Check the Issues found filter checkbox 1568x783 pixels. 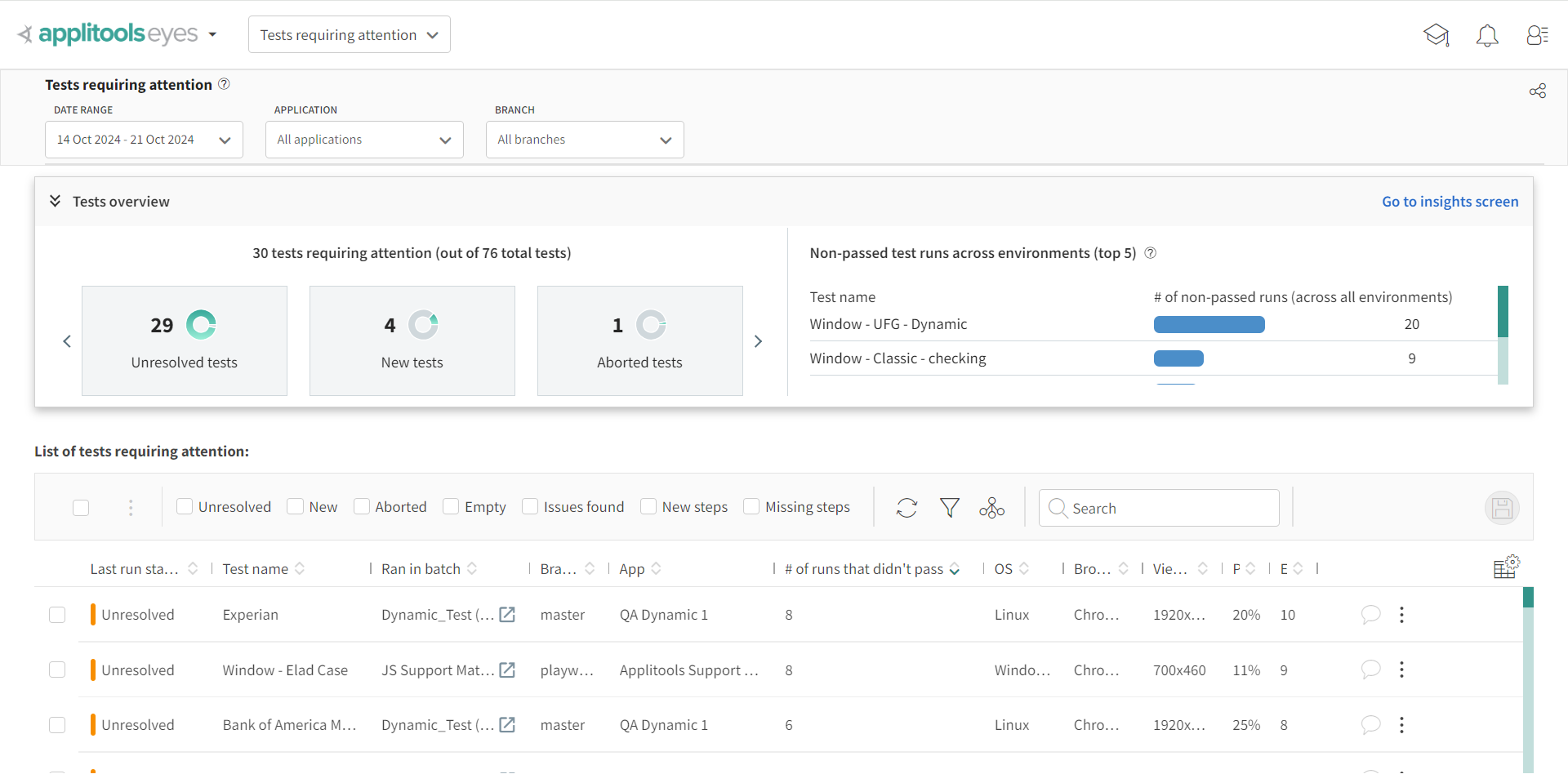pos(530,506)
